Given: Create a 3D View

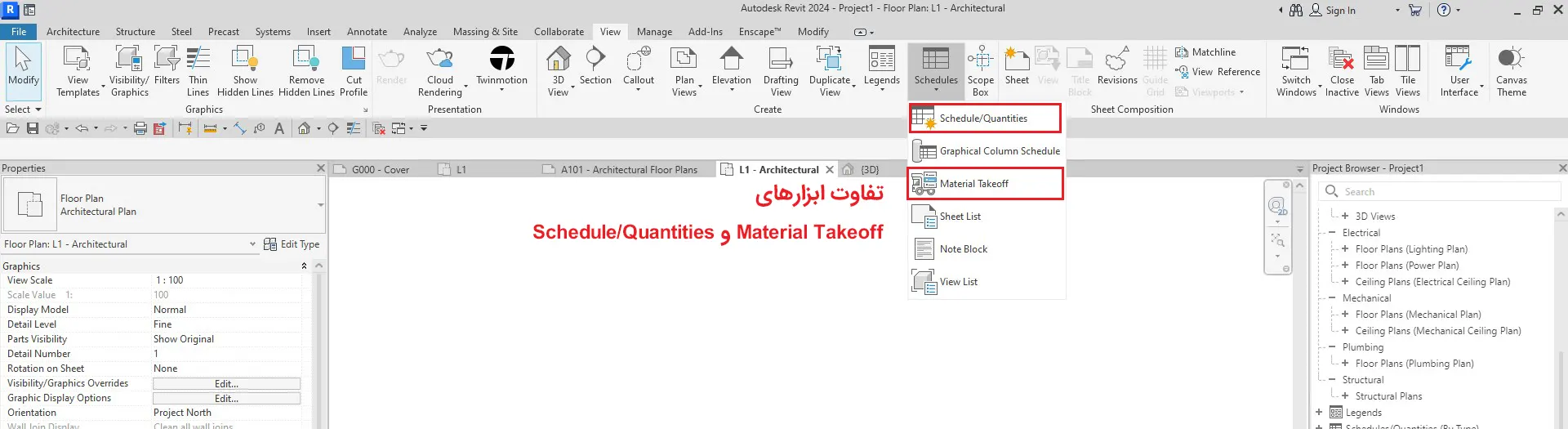Looking at the screenshot, I should click(x=558, y=72).
